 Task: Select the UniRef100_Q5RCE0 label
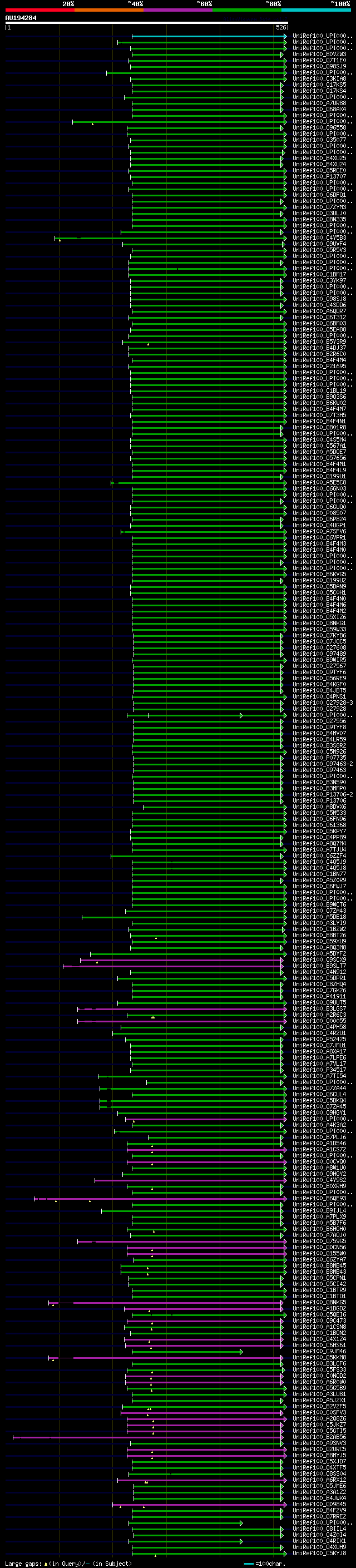point(319,170)
